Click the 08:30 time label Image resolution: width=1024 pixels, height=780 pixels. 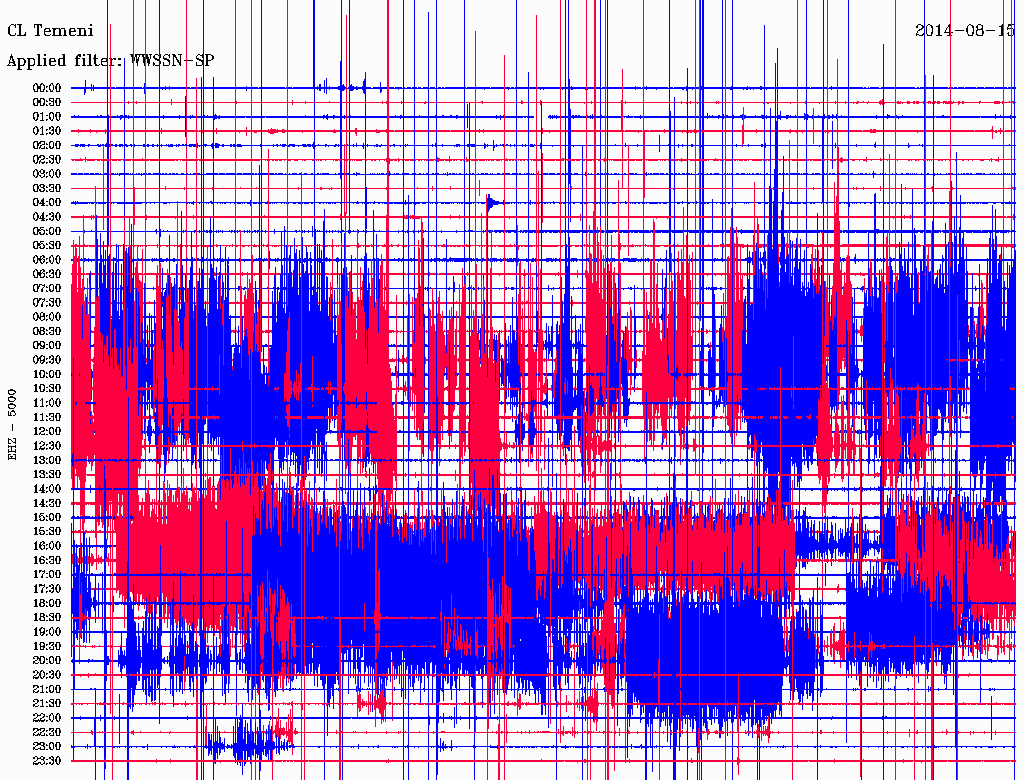click(x=47, y=331)
